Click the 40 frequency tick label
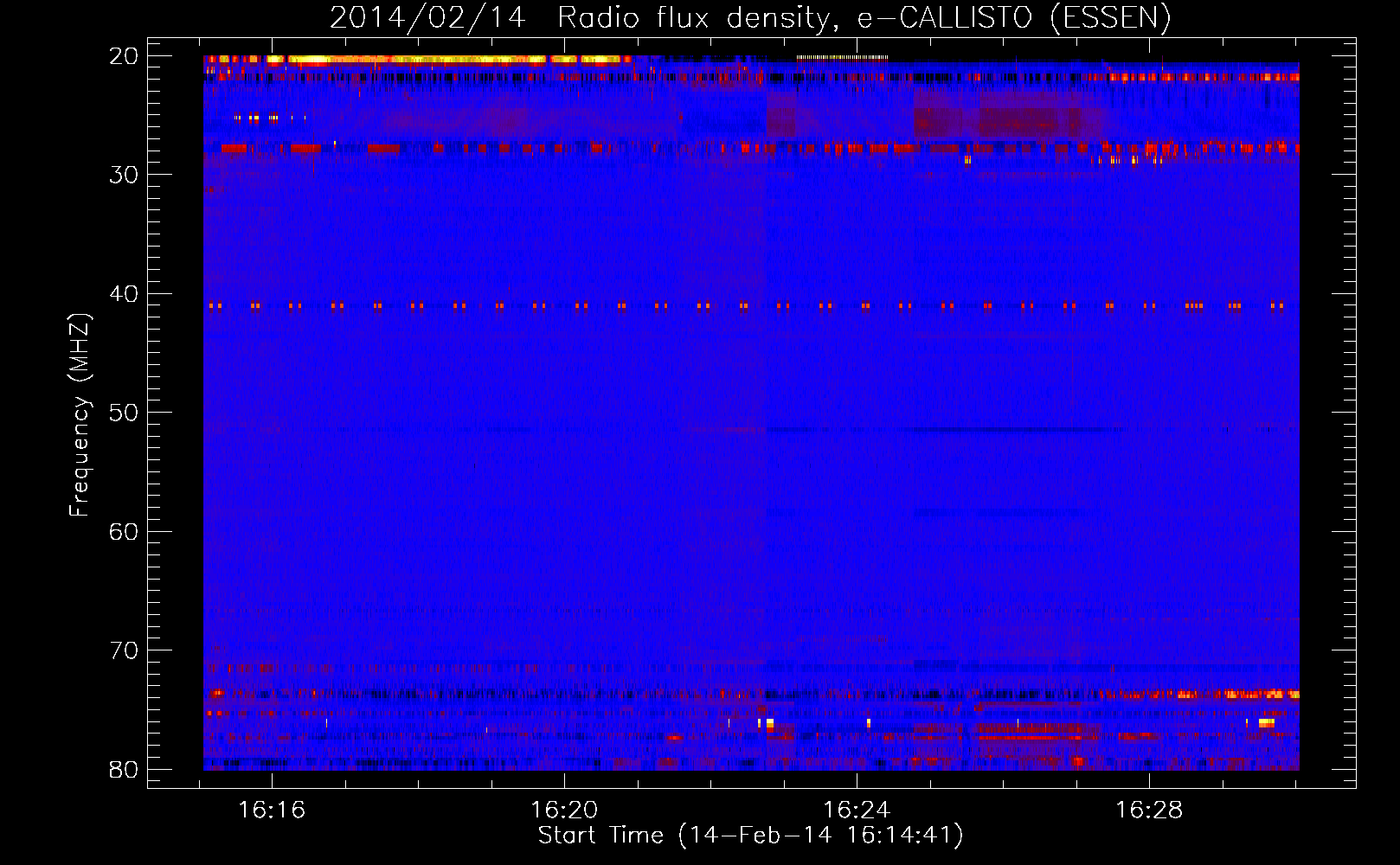The height and width of the screenshot is (865, 1400). point(124,294)
